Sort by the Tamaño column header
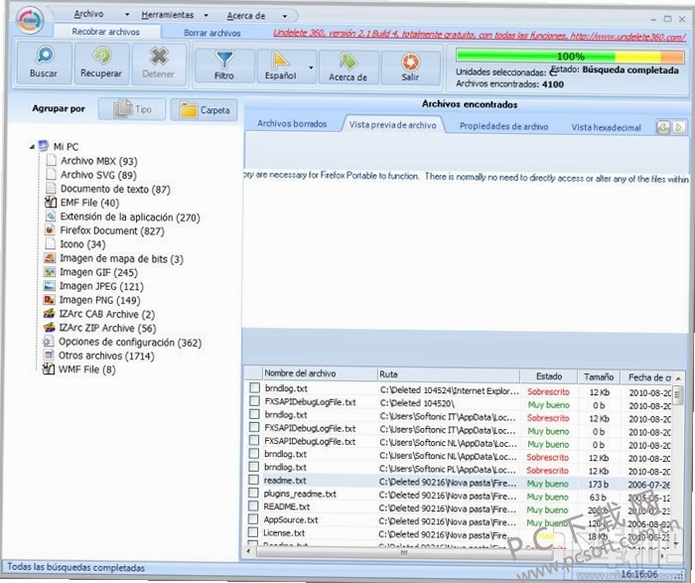695x583 pixels. 599,377
